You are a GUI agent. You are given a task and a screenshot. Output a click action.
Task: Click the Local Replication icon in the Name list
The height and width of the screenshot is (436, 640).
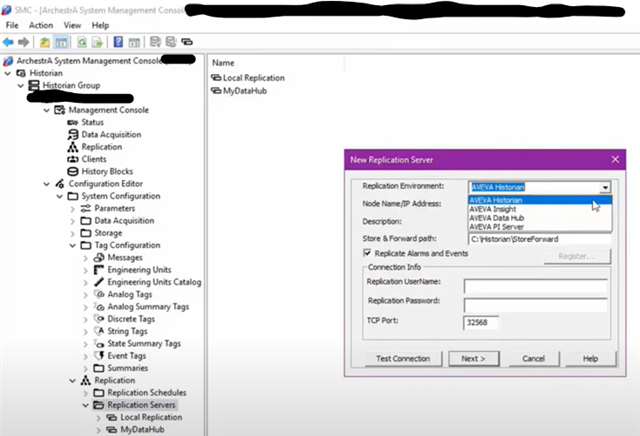coord(216,78)
